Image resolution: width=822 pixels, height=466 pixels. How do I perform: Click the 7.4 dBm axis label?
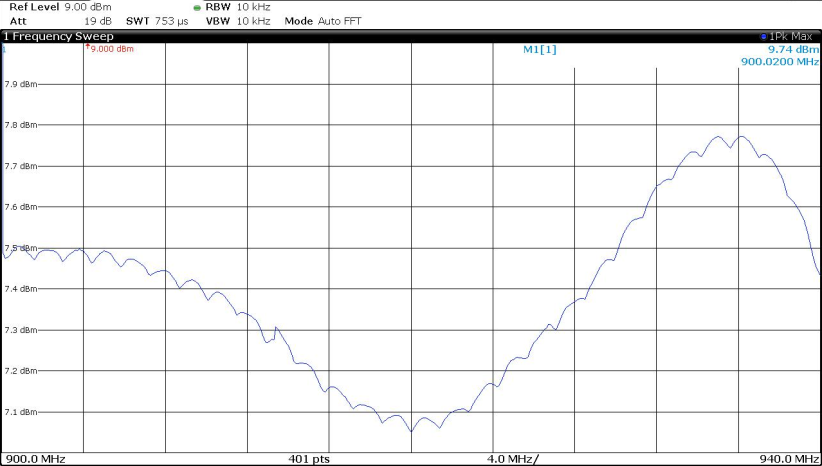click(x=20, y=289)
